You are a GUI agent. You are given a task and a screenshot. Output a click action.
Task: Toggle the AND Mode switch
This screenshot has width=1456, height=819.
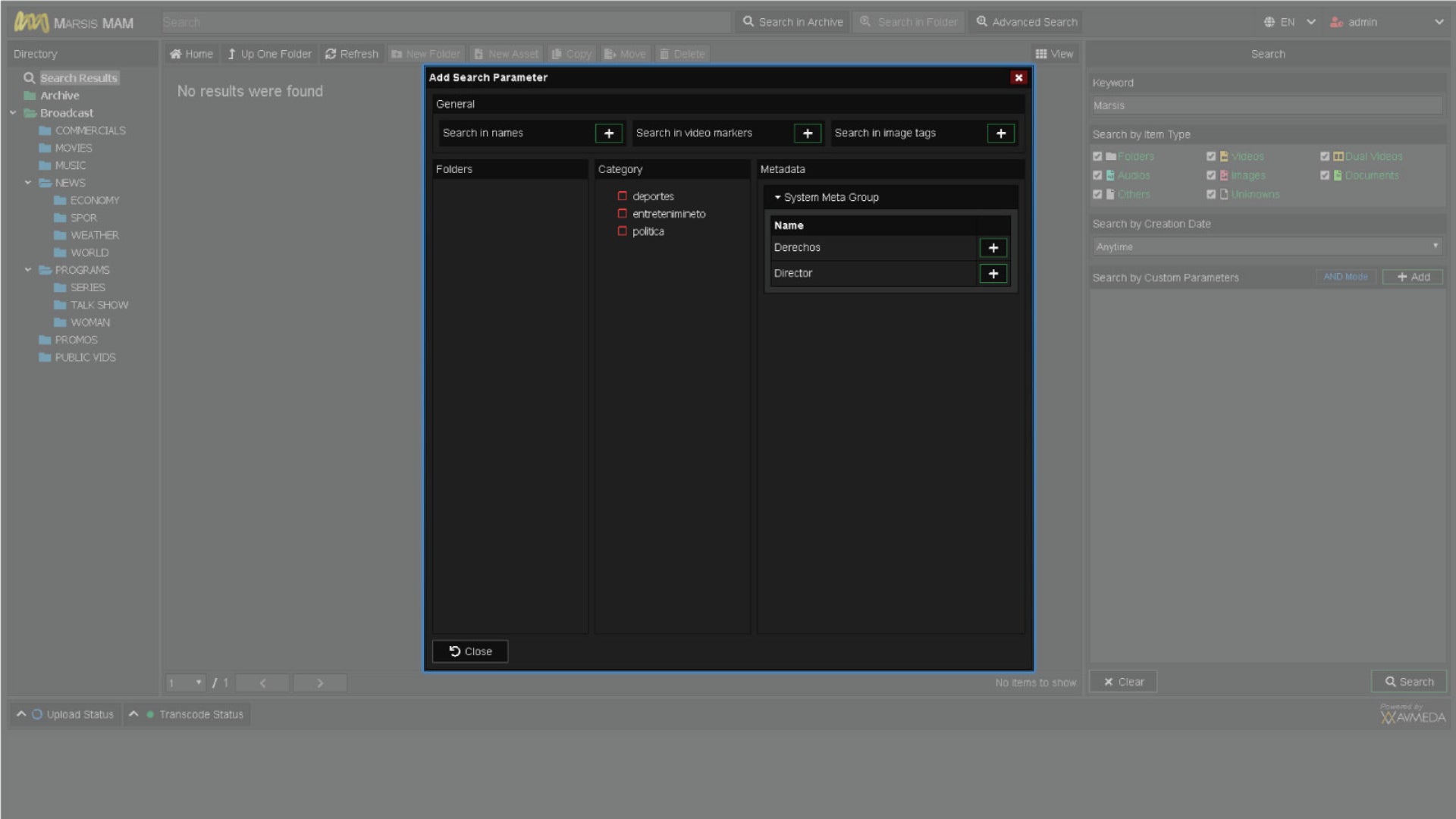coord(1345,277)
